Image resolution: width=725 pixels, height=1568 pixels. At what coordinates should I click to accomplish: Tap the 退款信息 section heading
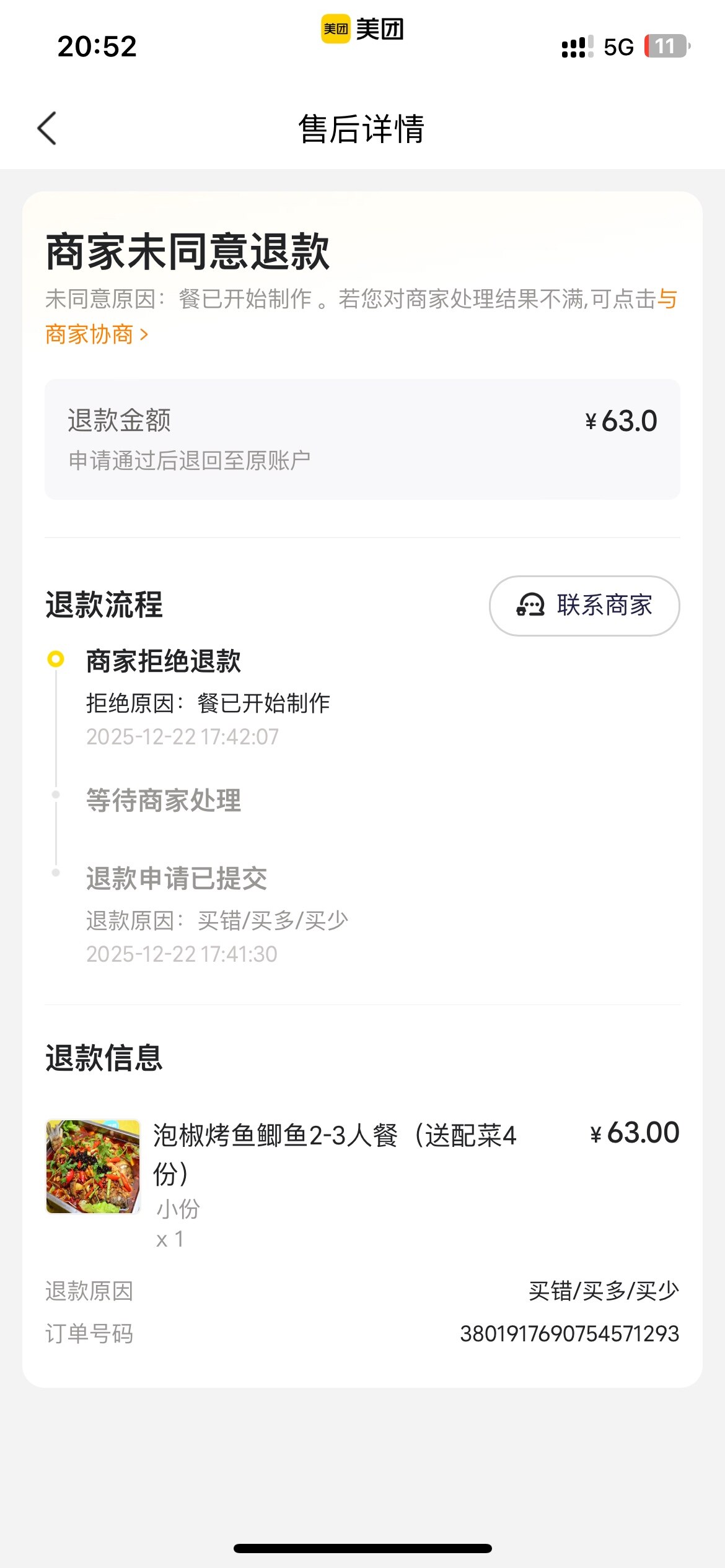coord(104,1058)
